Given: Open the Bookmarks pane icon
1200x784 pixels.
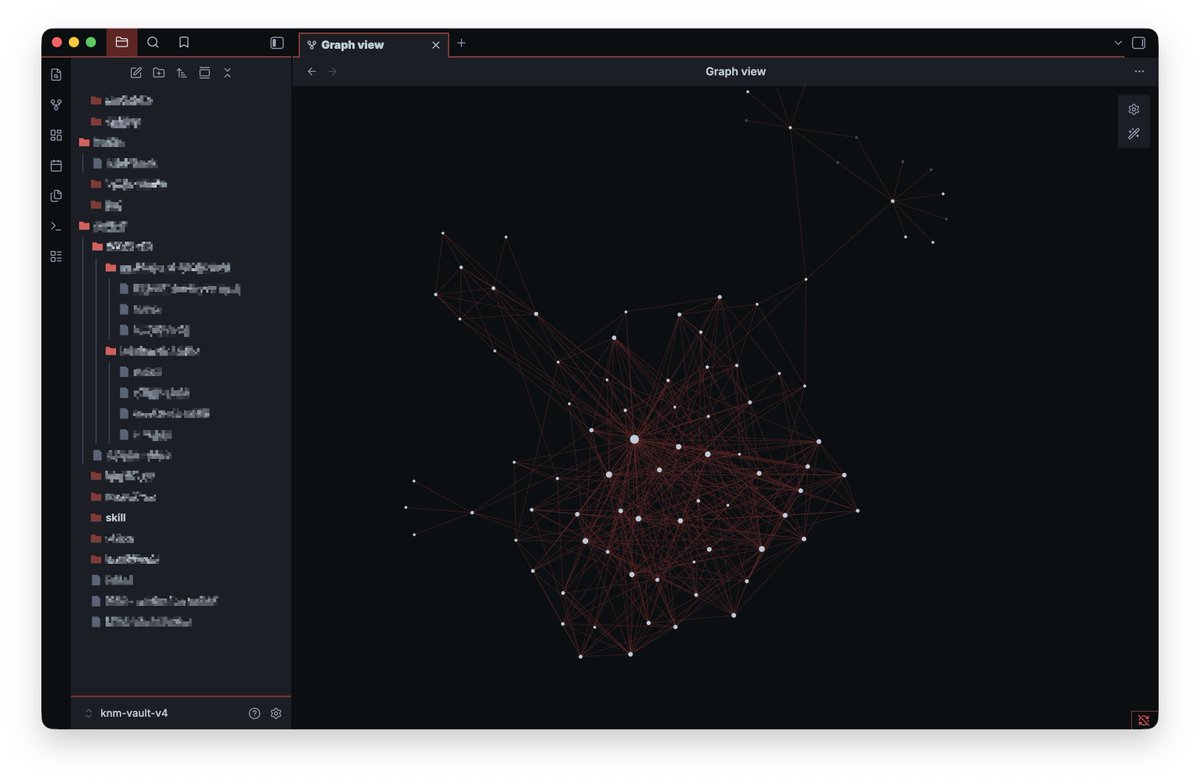Looking at the screenshot, I should point(184,42).
